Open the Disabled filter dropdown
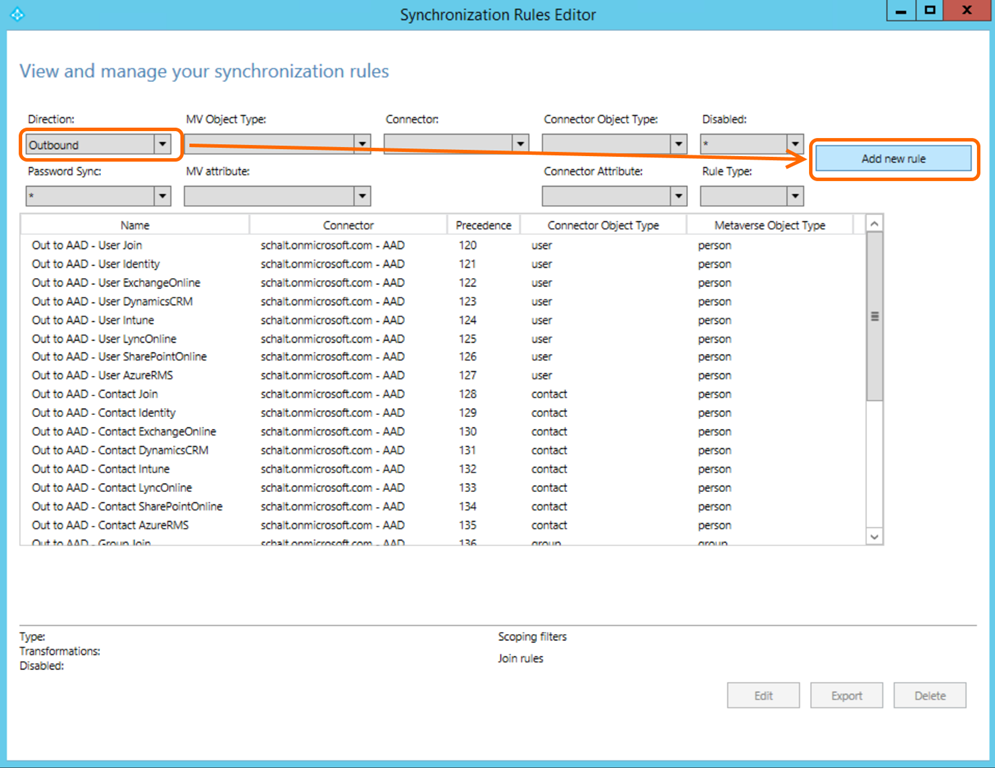995x768 pixels. point(752,145)
